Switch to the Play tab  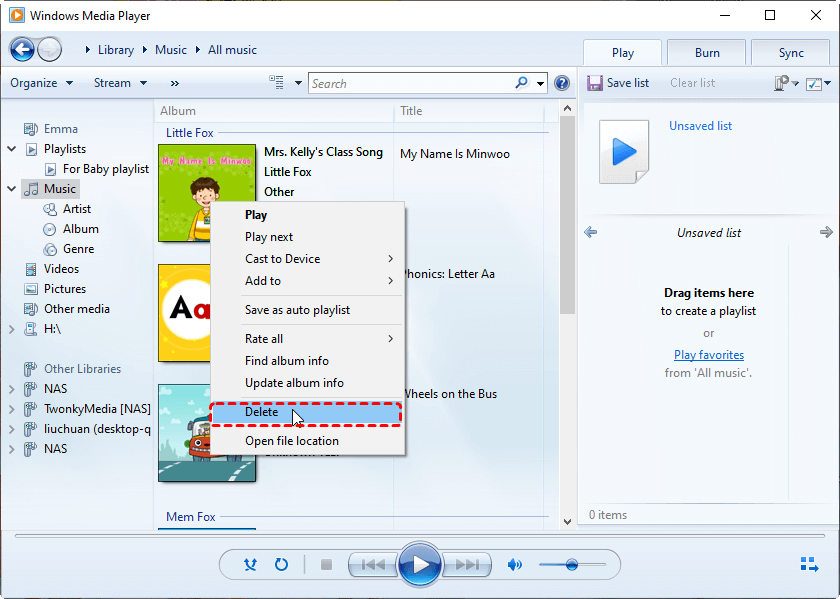tap(622, 53)
